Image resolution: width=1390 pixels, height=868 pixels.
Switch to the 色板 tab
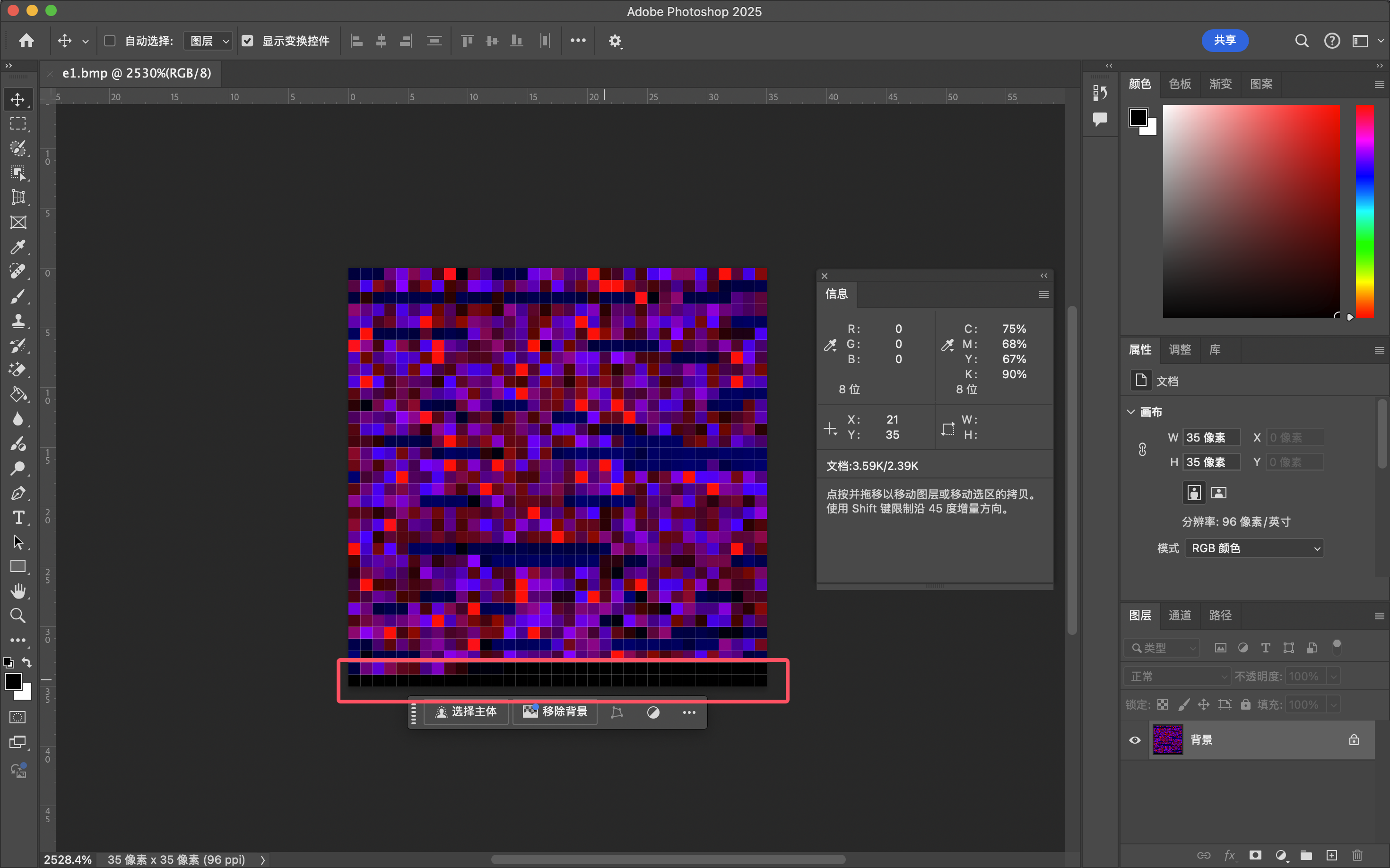(1179, 84)
